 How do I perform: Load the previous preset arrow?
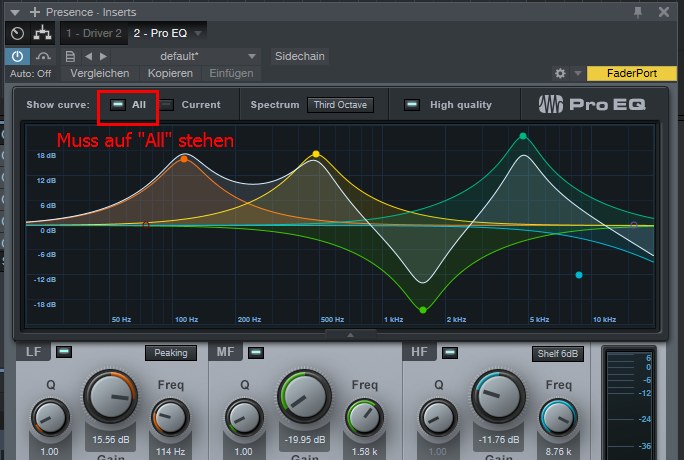coord(89,56)
